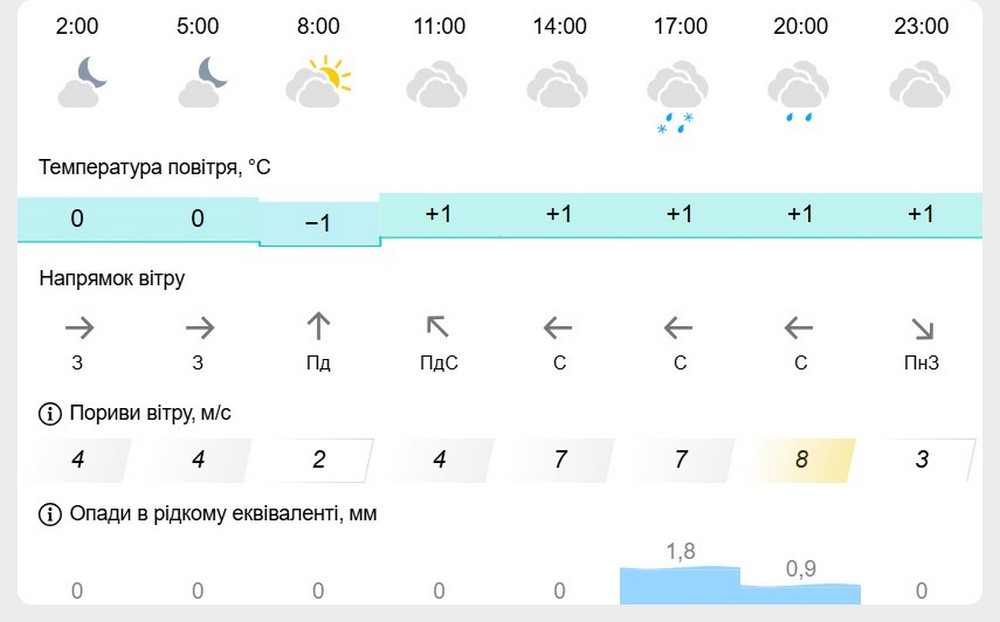Image resolution: width=1000 pixels, height=622 pixels.
Task: Click the 17:00 sleet cloud icon
Action: (679, 94)
